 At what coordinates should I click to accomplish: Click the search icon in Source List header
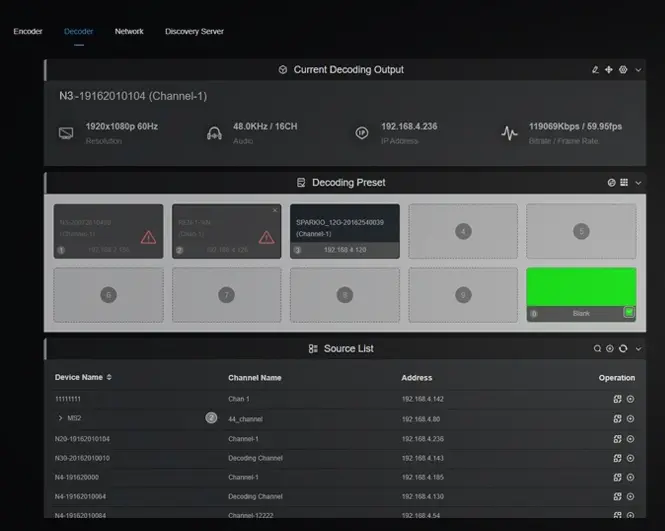click(x=597, y=349)
